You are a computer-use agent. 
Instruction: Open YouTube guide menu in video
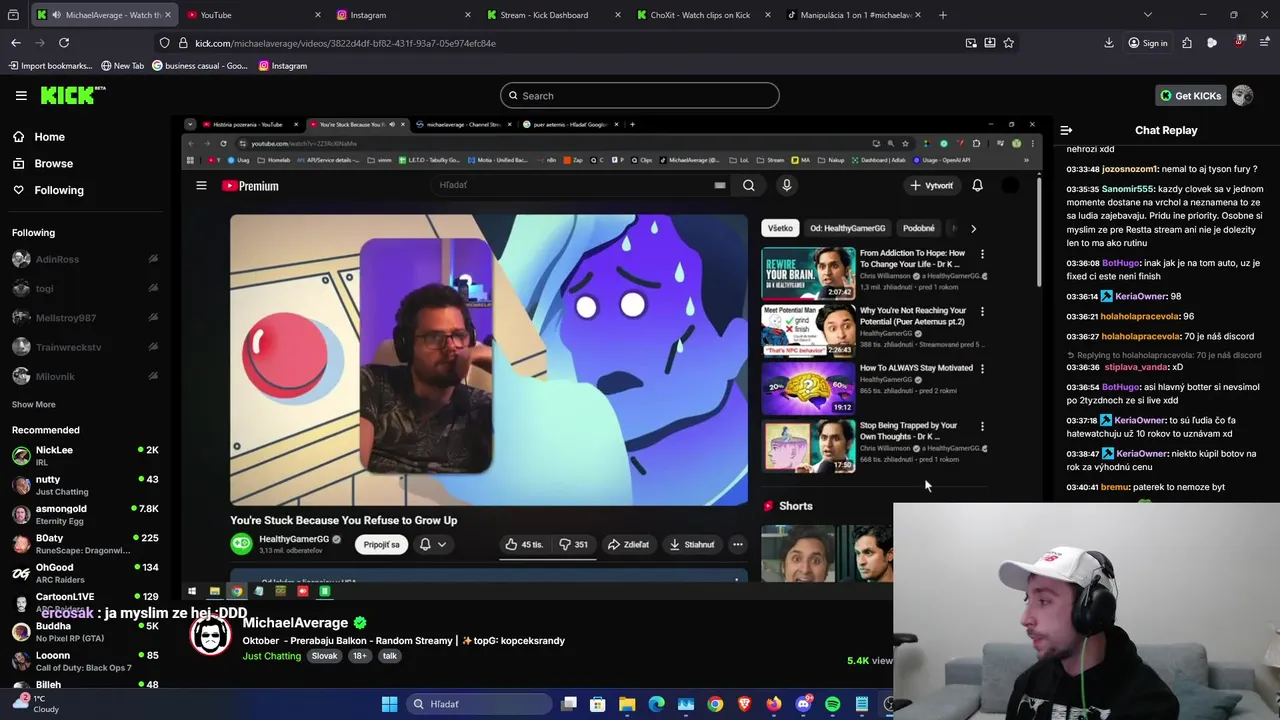pos(201,186)
